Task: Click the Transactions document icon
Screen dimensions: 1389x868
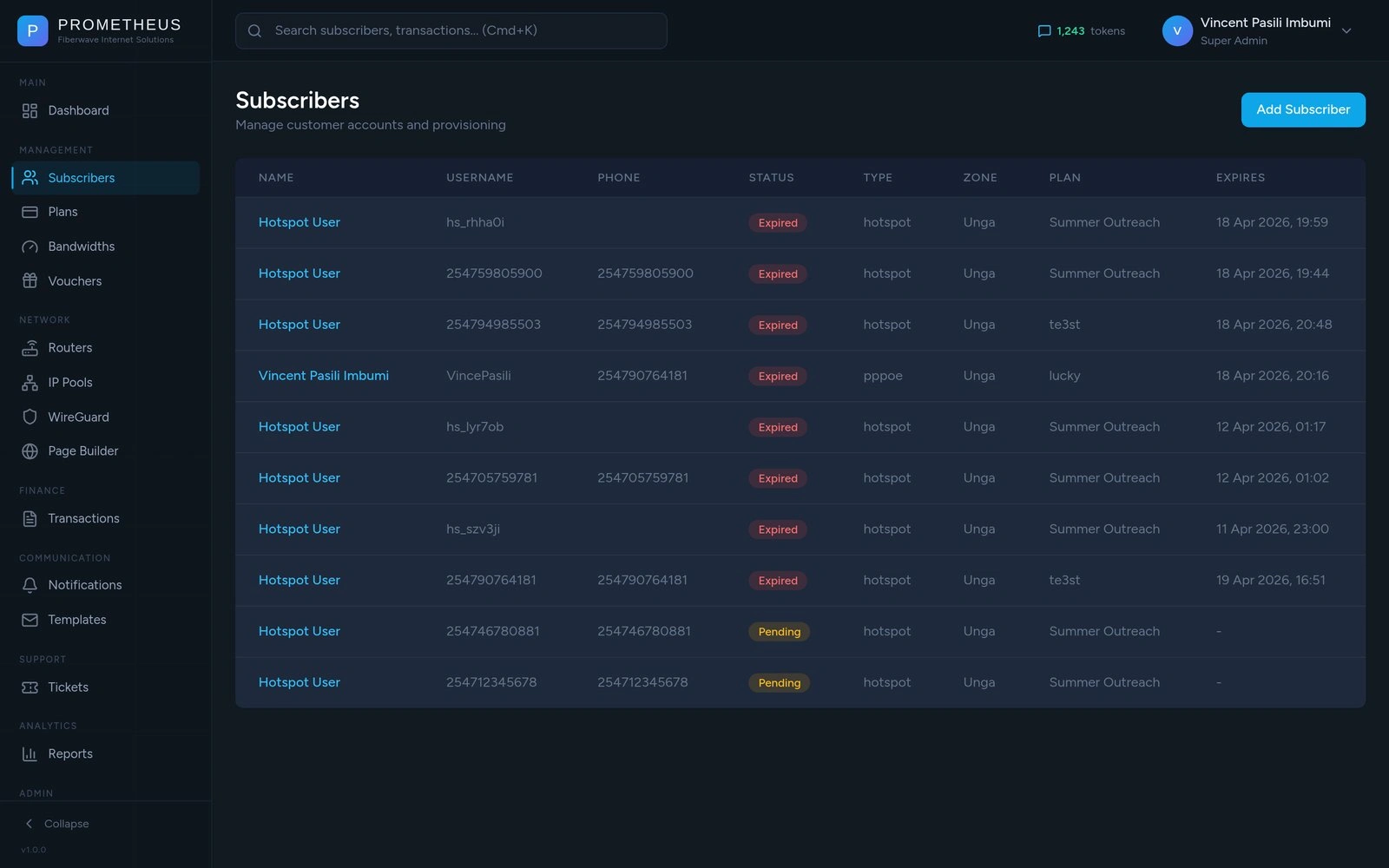Action: [30, 519]
